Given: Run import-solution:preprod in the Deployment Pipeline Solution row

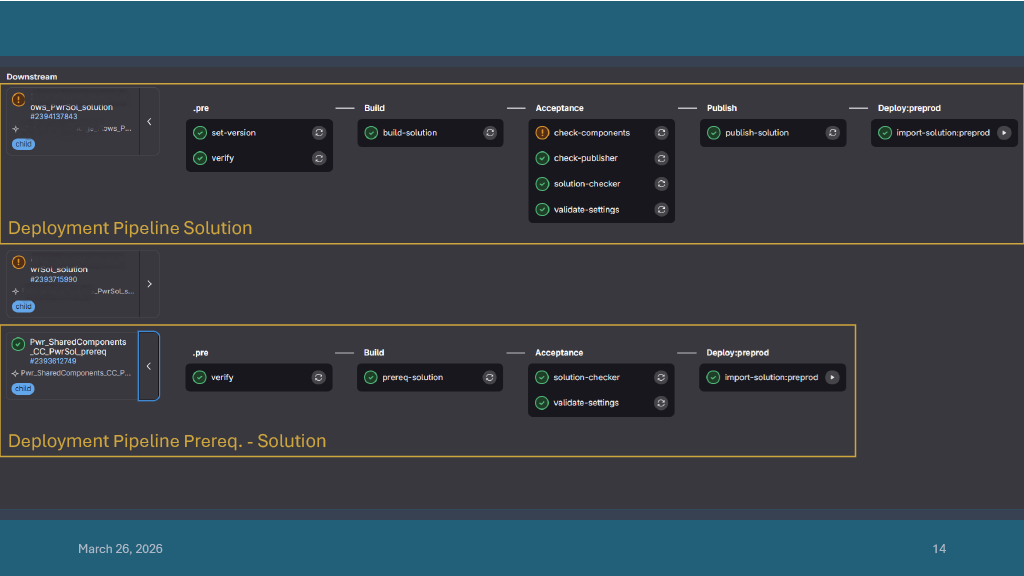Looking at the screenshot, I should pos(1004,132).
